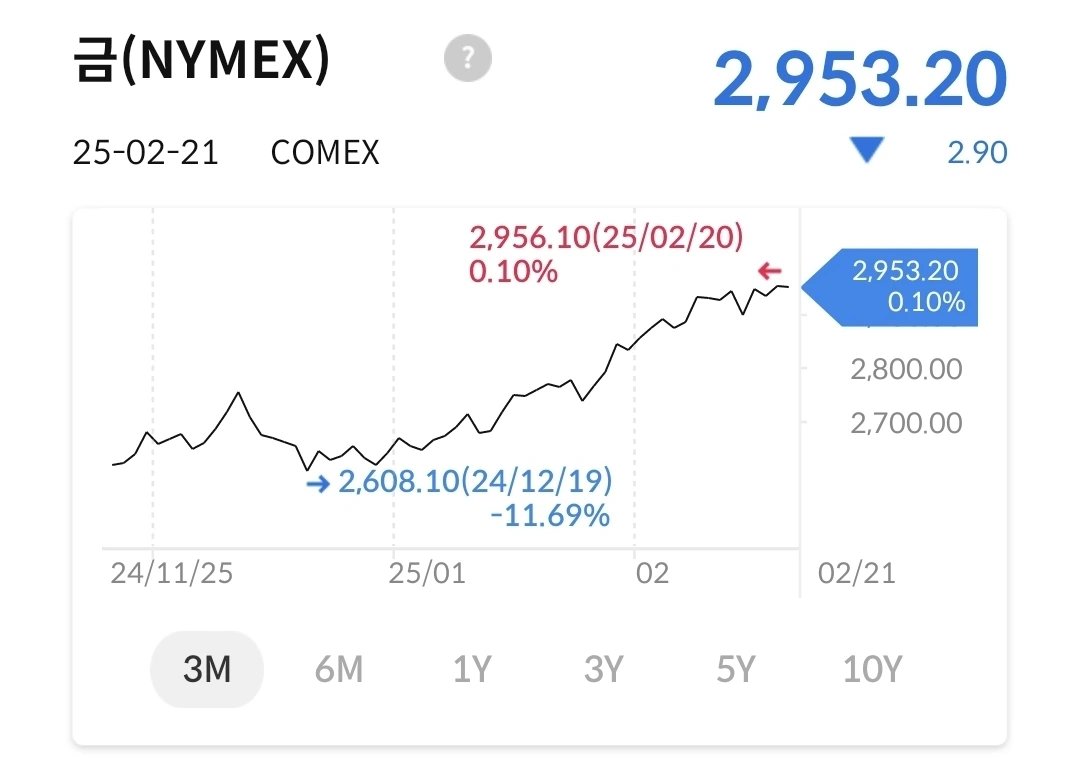Click the 02/21 end date label

857,574
